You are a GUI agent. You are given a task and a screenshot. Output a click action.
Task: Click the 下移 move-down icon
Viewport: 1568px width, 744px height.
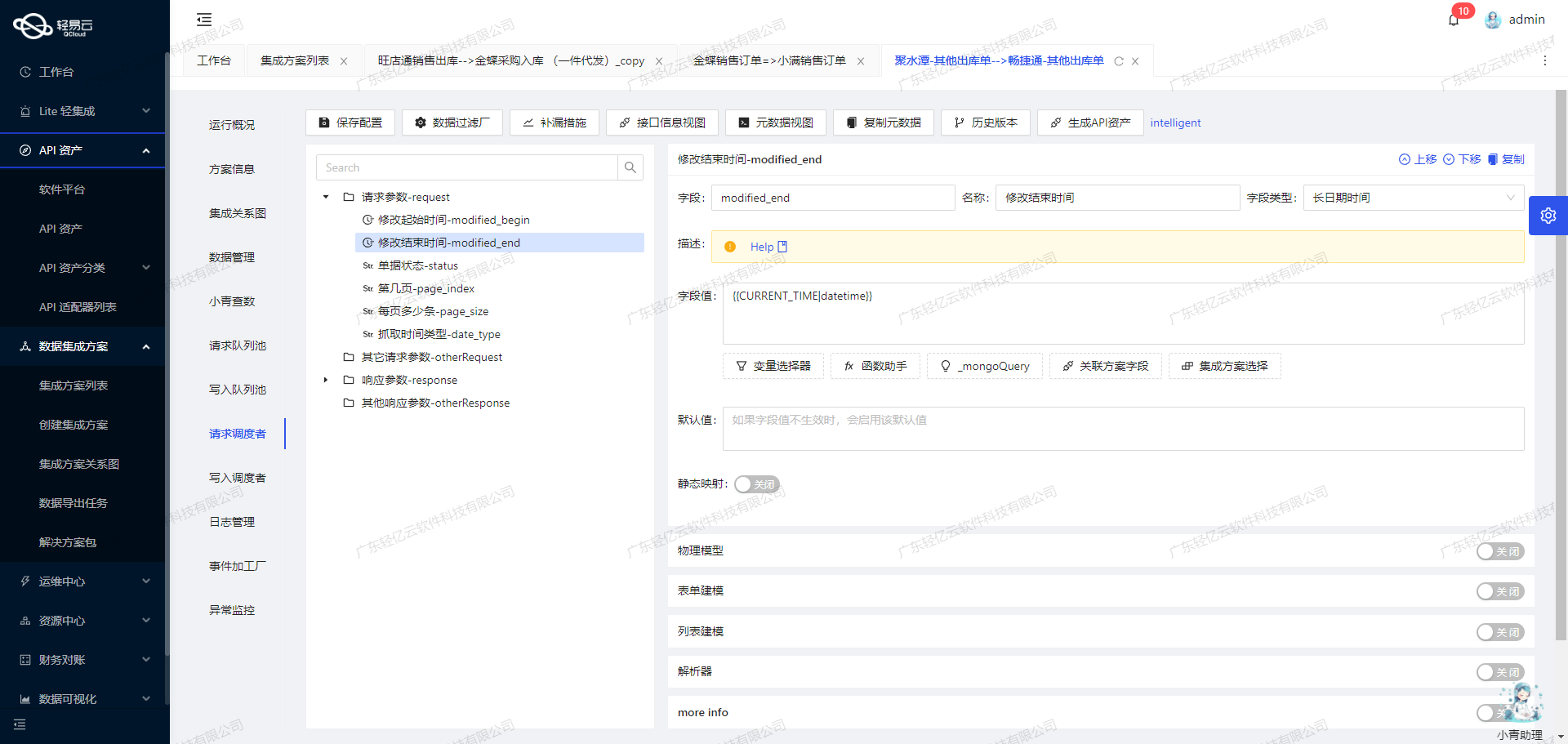pyautogui.click(x=1450, y=159)
